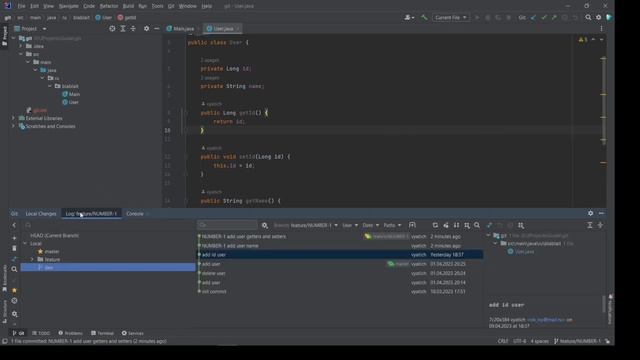
Task: Open editor tabs more options menu
Action: click(601, 29)
